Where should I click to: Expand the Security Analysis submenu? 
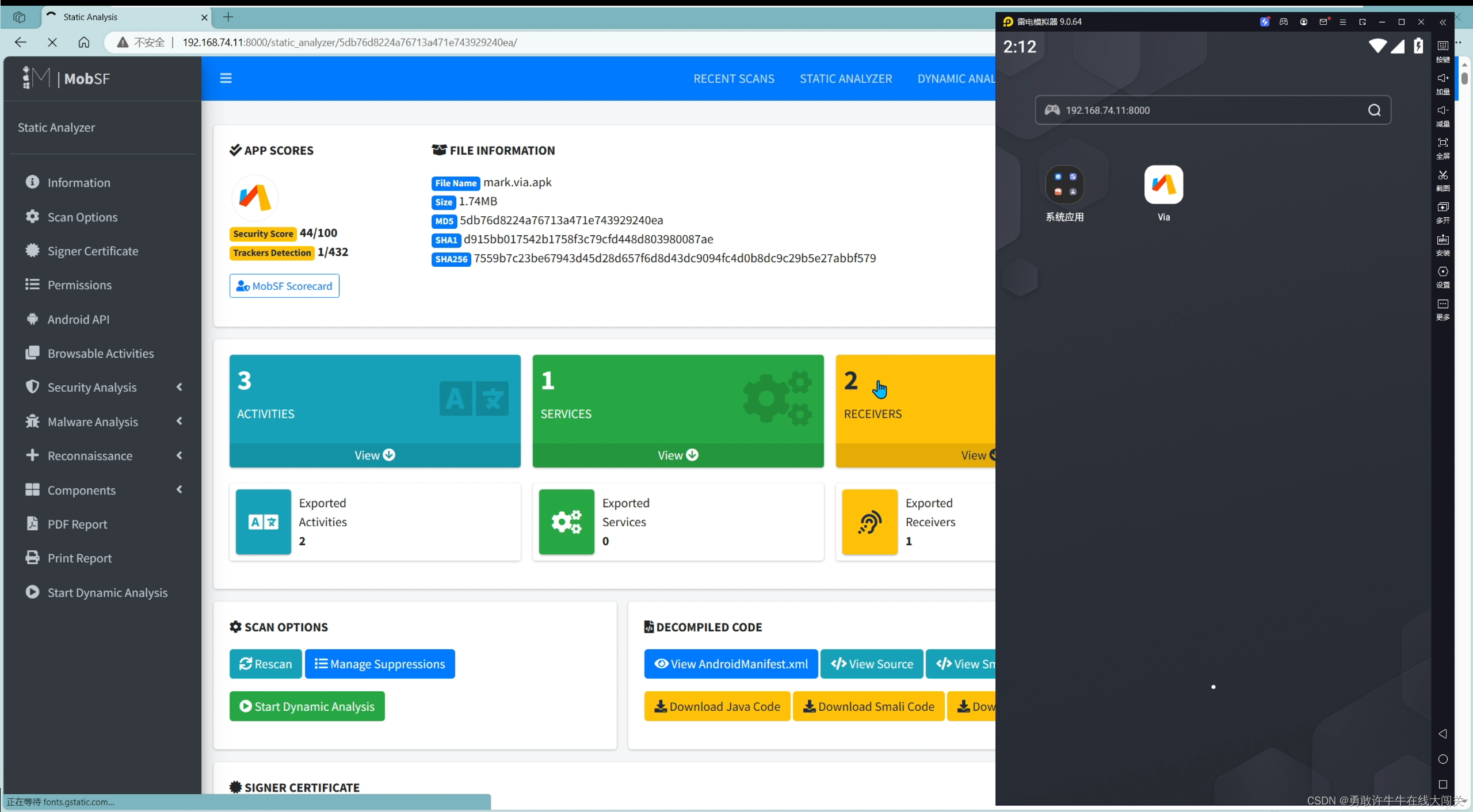(x=104, y=387)
